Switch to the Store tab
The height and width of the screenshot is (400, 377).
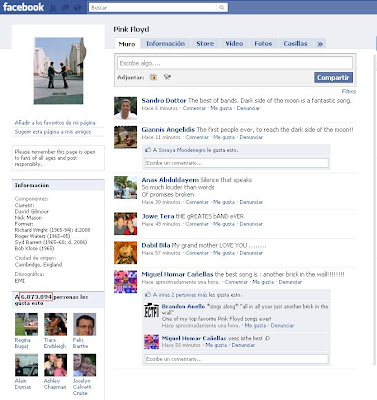click(x=205, y=44)
